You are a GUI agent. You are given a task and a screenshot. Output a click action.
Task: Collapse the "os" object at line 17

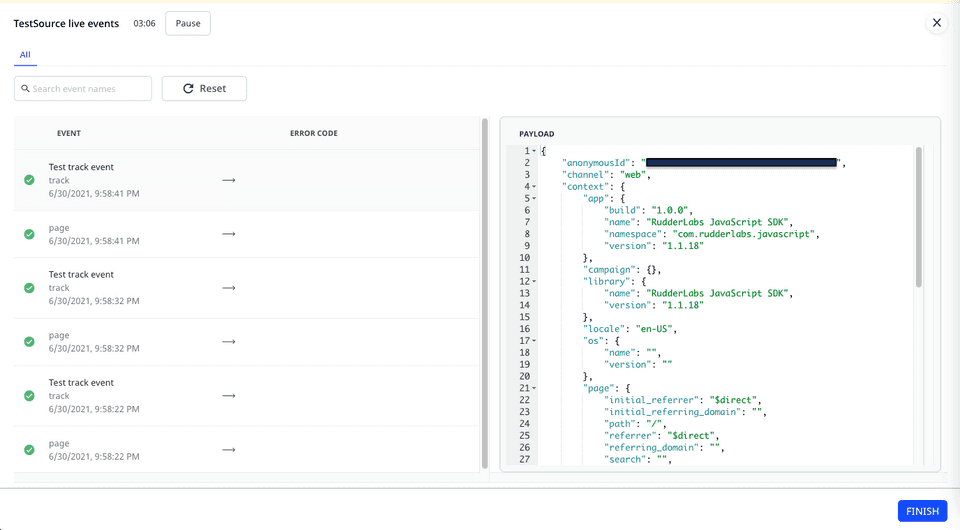coord(534,341)
